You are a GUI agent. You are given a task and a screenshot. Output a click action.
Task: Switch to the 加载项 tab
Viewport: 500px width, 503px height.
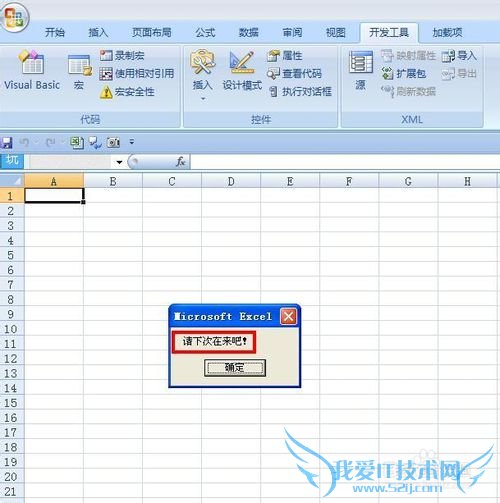447,32
